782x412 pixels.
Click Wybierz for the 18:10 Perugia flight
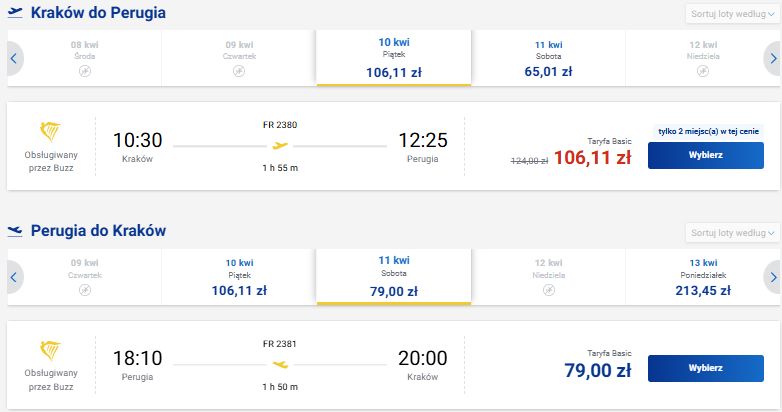tap(706, 368)
